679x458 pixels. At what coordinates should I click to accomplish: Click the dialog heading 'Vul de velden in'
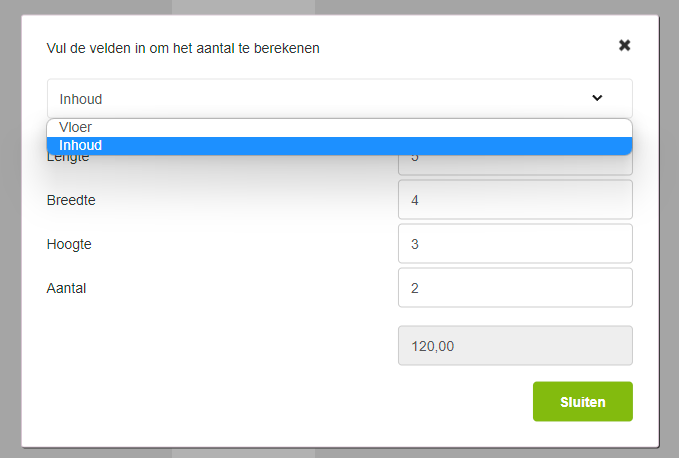tap(183, 47)
